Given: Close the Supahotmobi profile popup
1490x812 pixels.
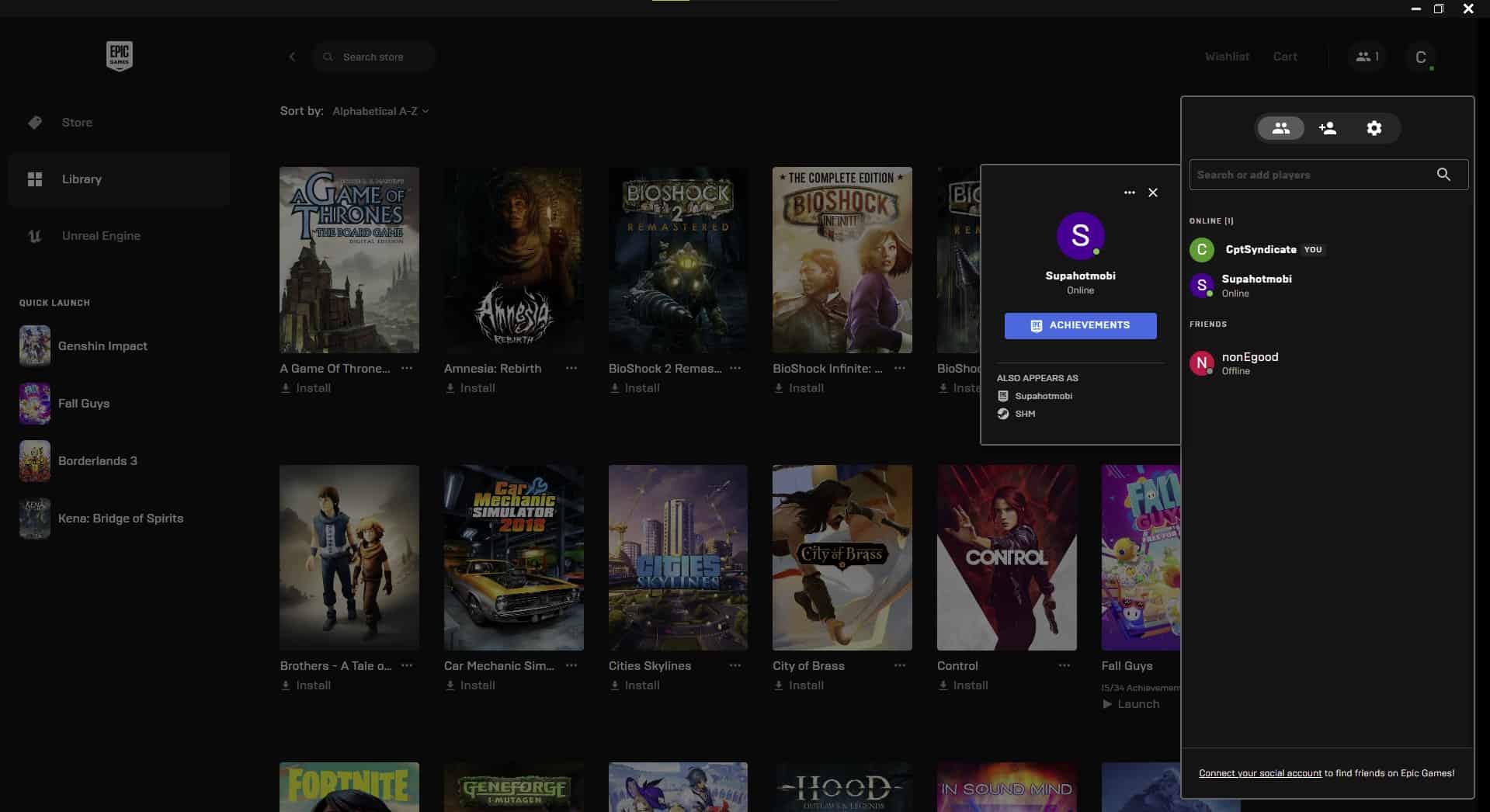Looking at the screenshot, I should [1152, 193].
